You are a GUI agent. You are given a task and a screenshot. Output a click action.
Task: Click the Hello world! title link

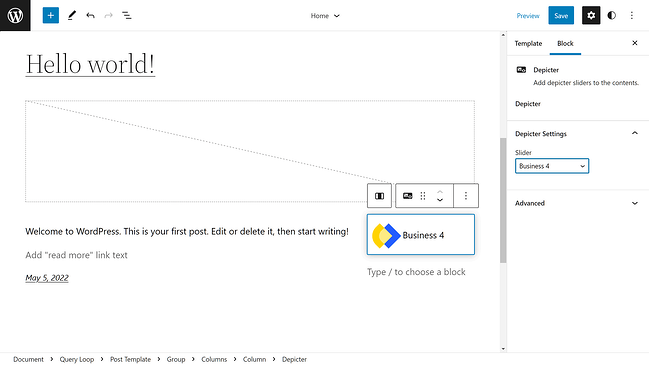[x=90, y=64]
